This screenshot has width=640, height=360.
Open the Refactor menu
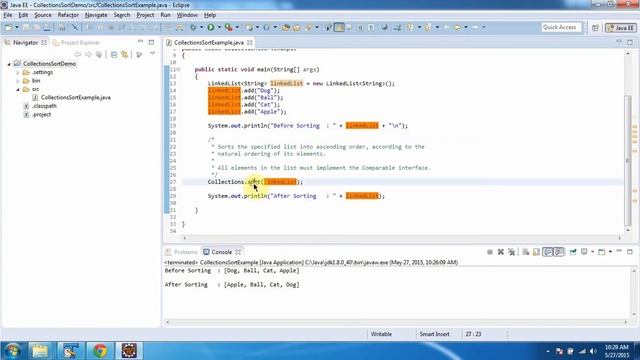pos(68,15)
